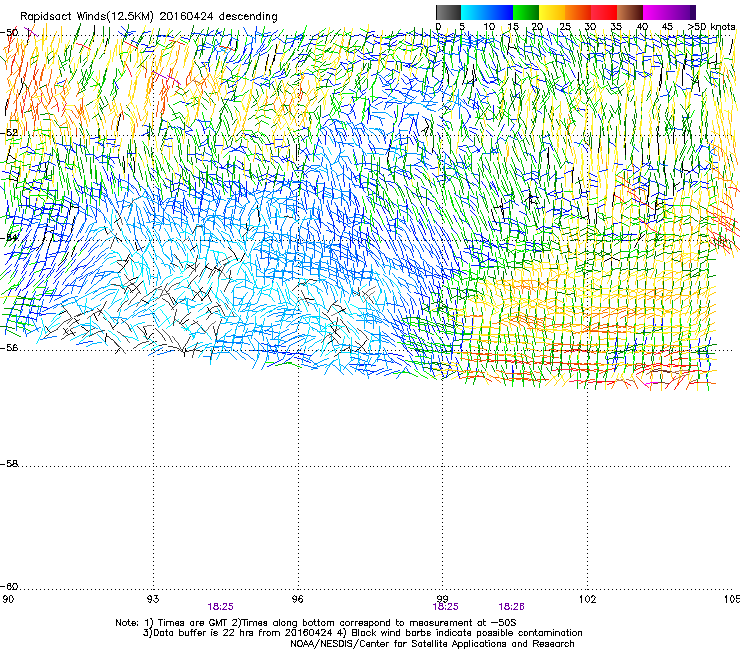Click the green 15-20 knots legend swatch
Viewport: 740px width, 650px height.
pyautogui.click(x=526, y=12)
